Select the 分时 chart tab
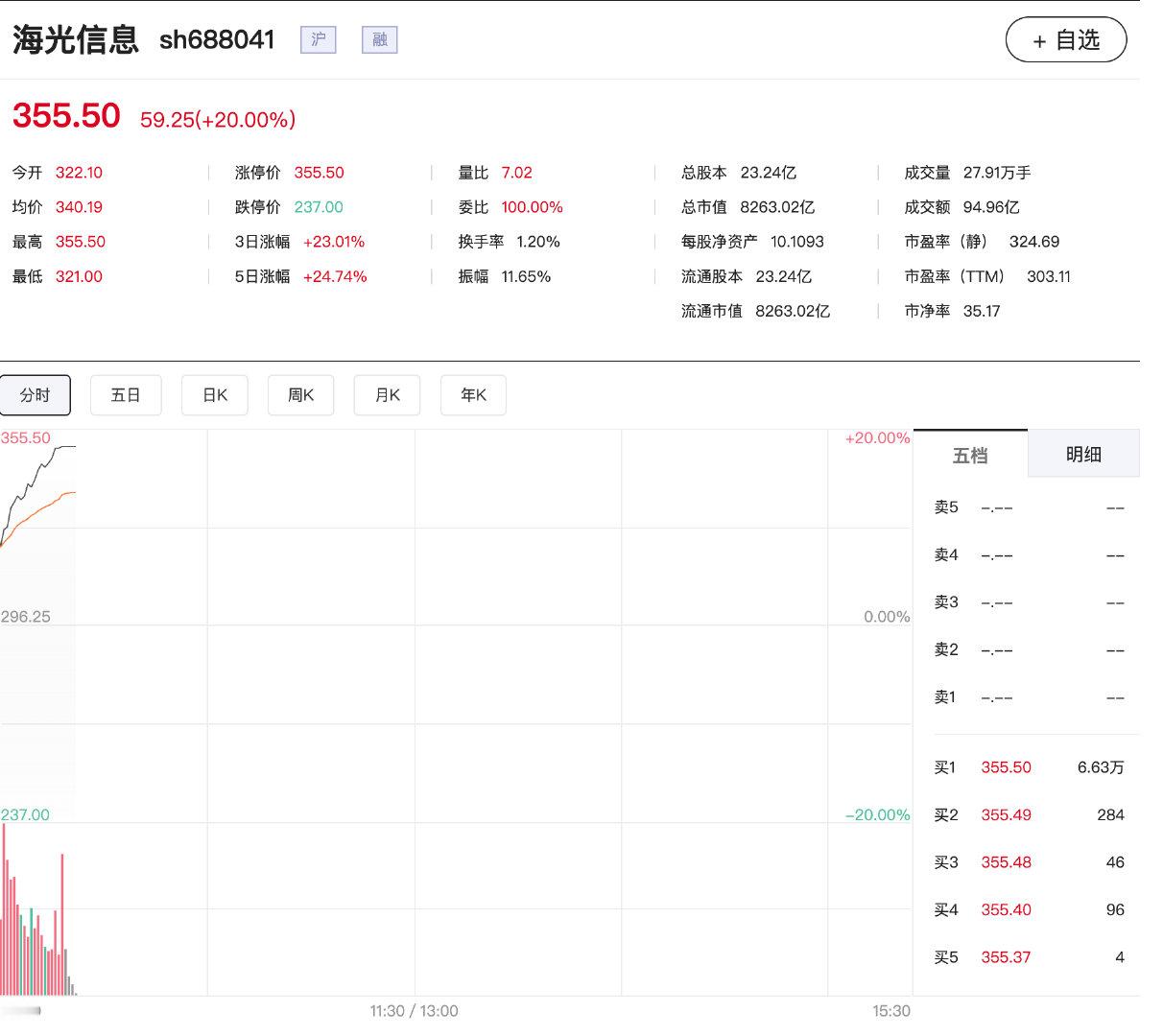The width and height of the screenshot is (1163, 1036). (36, 395)
